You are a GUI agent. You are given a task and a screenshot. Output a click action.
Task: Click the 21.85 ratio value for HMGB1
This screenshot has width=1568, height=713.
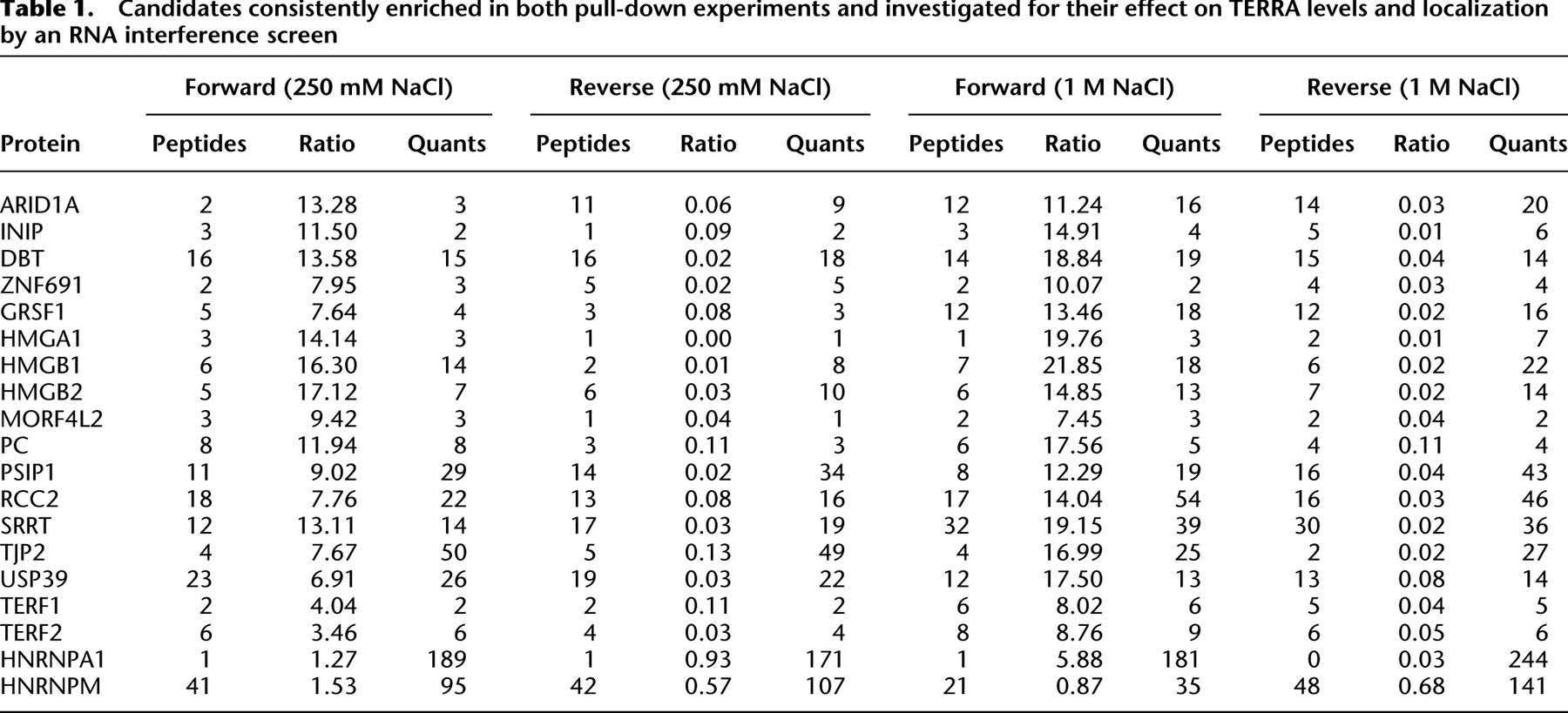tap(1072, 366)
